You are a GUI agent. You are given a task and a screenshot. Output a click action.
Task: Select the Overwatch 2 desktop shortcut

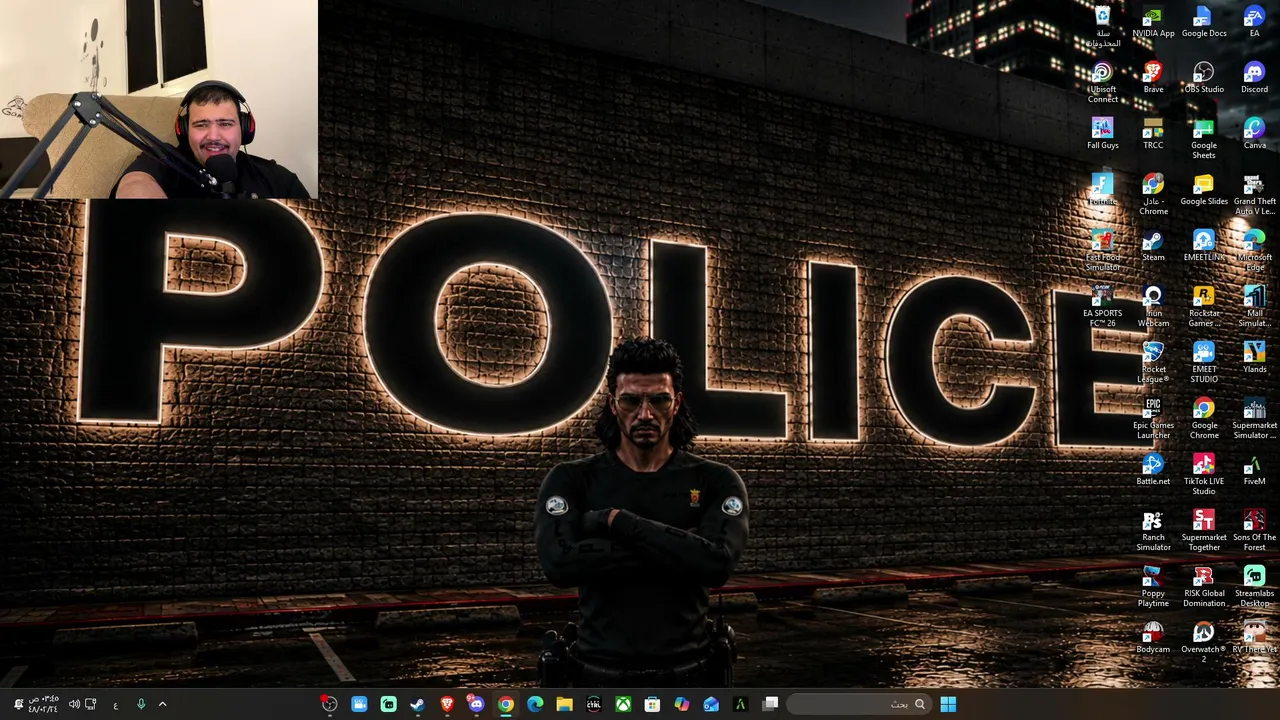pos(1204,643)
